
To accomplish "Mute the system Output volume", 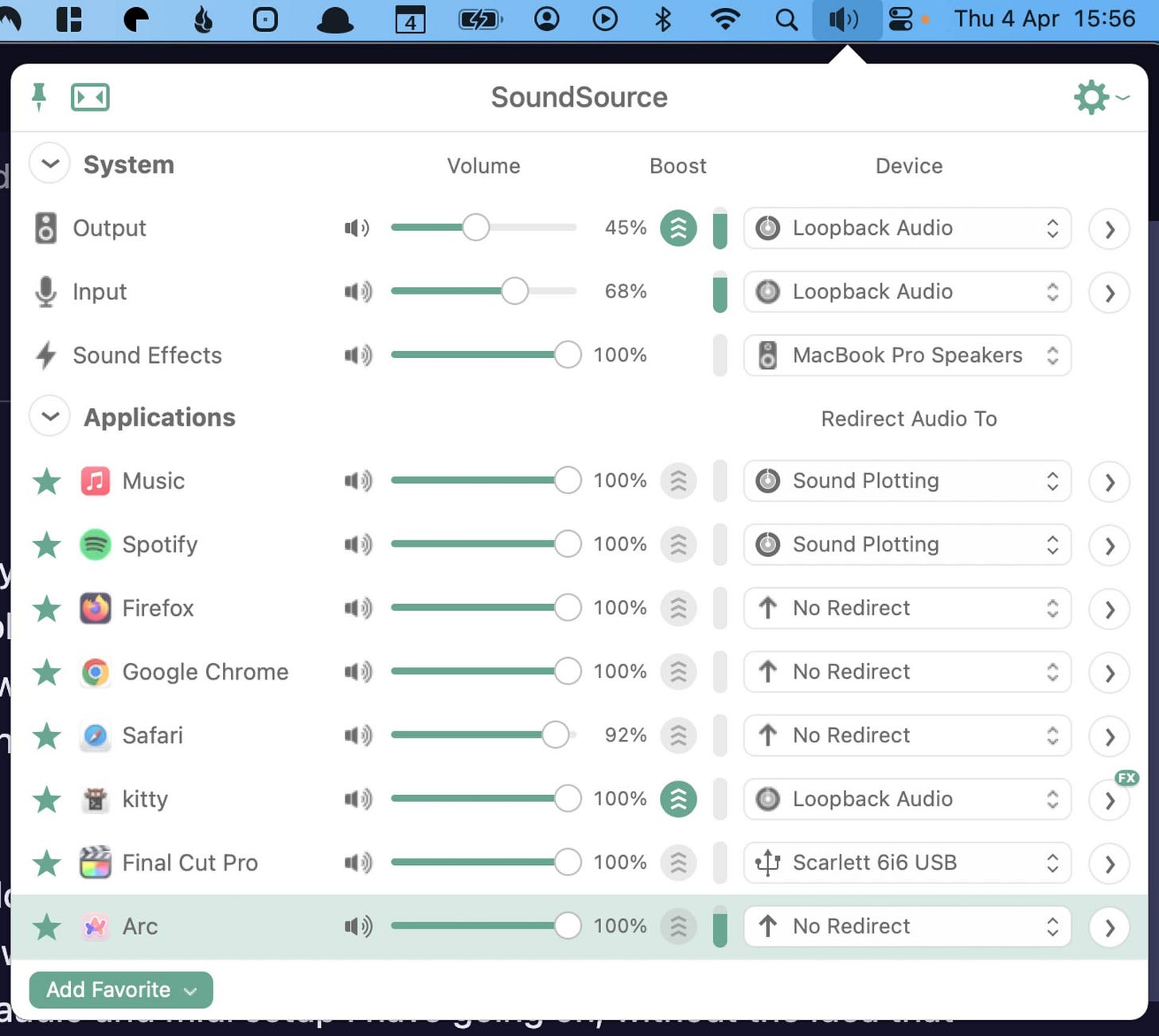I will [357, 228].
